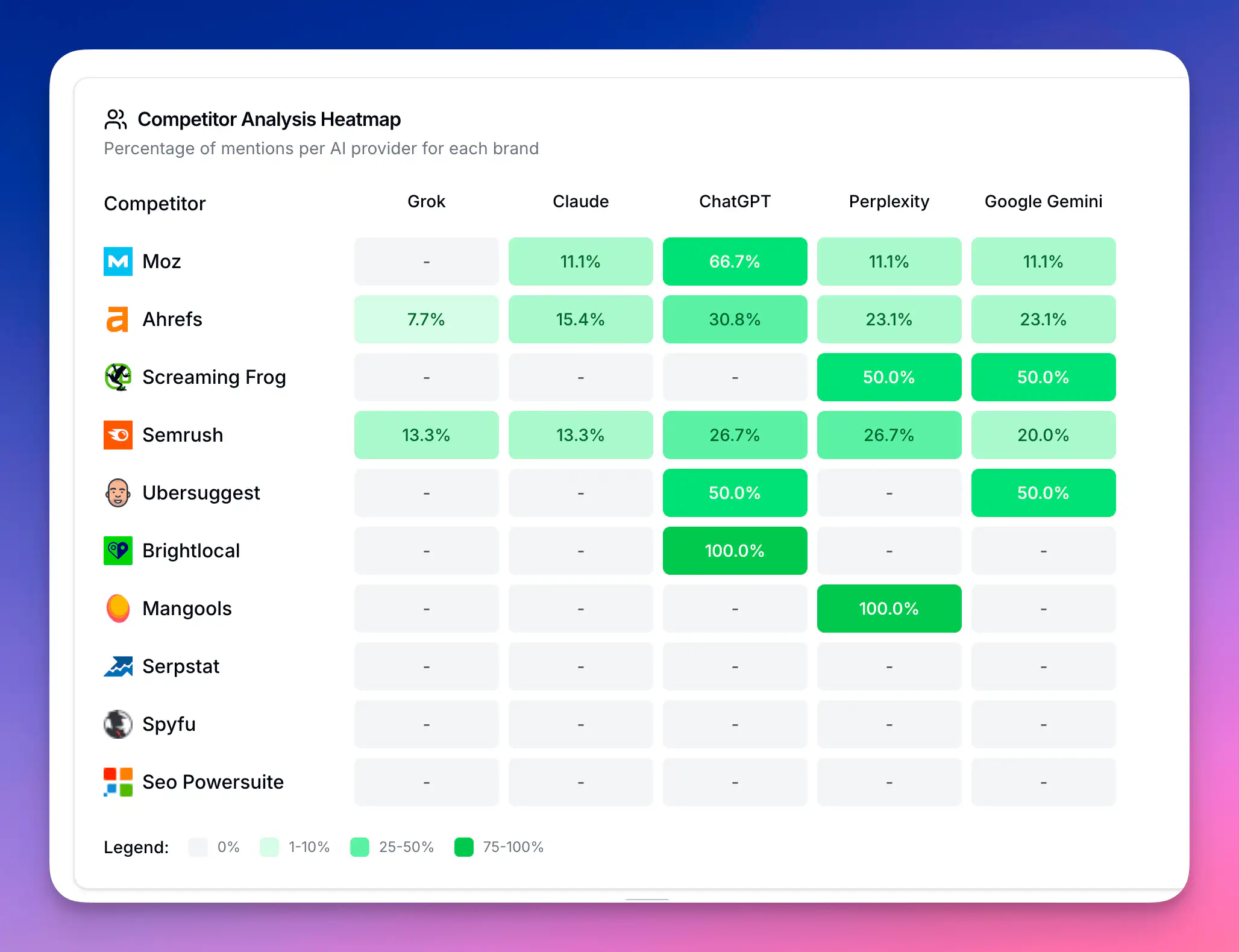Click Ahrefs' 7.7% Grok cell
1239x952 pixels.
[426, 319]
